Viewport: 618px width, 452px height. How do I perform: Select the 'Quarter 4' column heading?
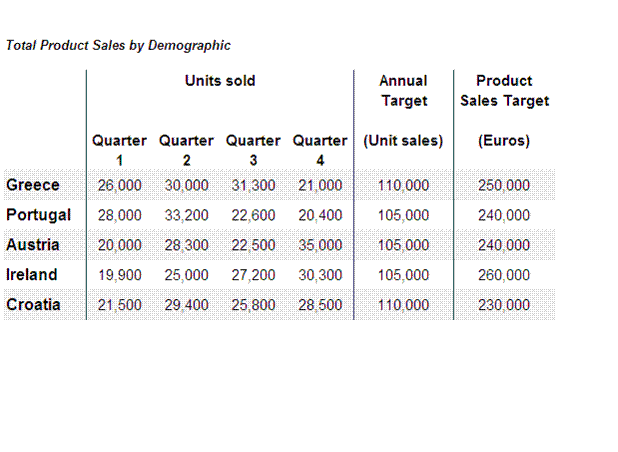tap(320, 149)
